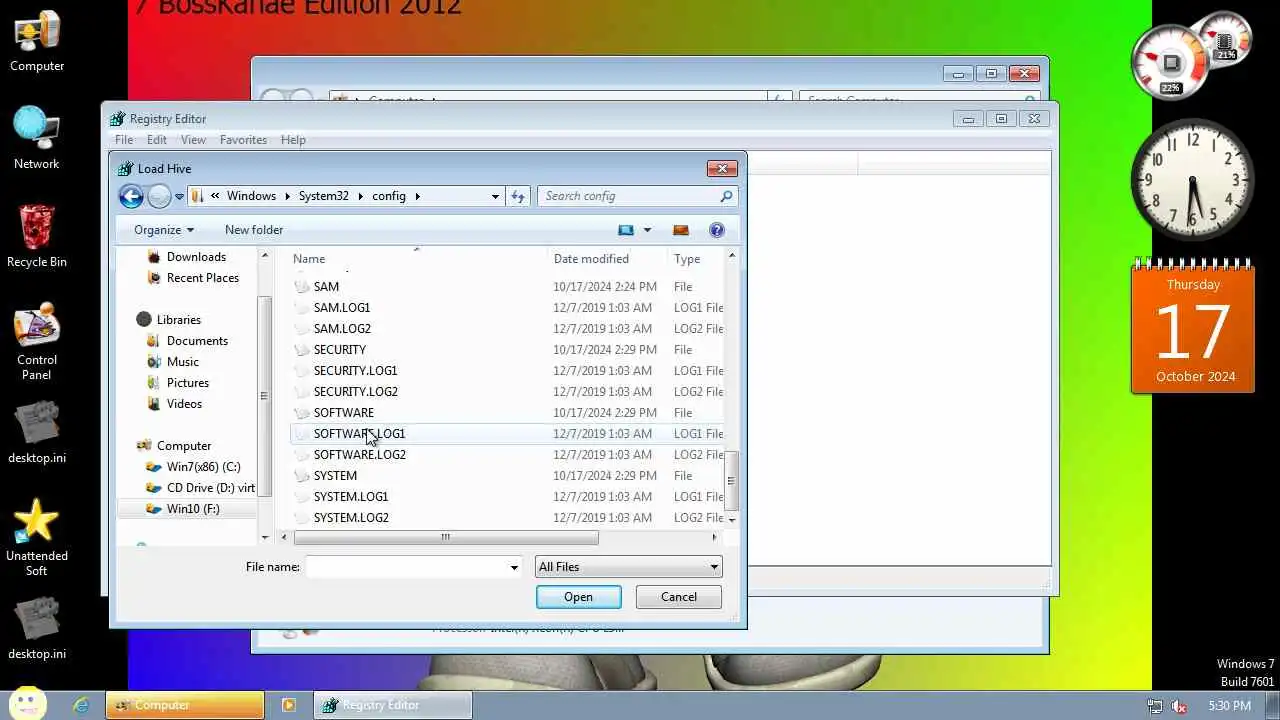Click the Back arrow in Load Hive
This screenshot has height=720, width=1280.
pos(131,196)
